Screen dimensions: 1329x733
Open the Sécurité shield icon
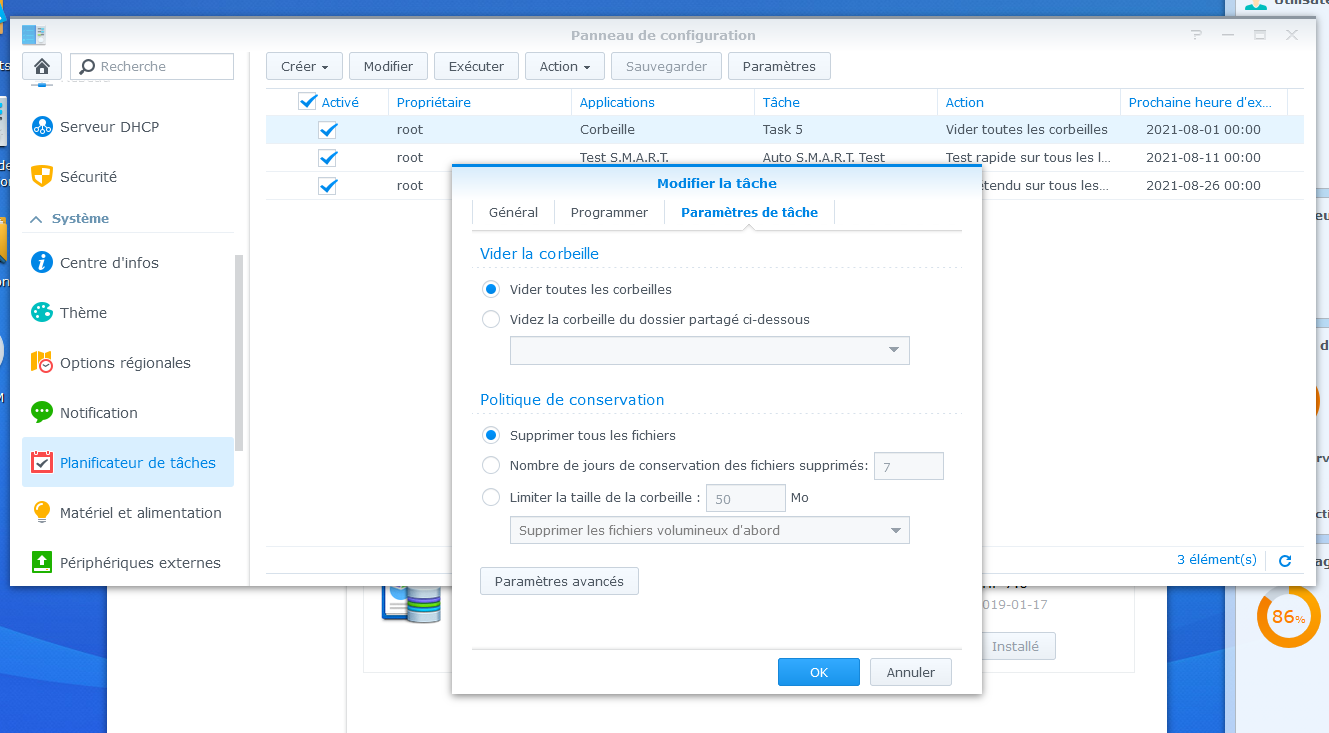coord(42,177)
